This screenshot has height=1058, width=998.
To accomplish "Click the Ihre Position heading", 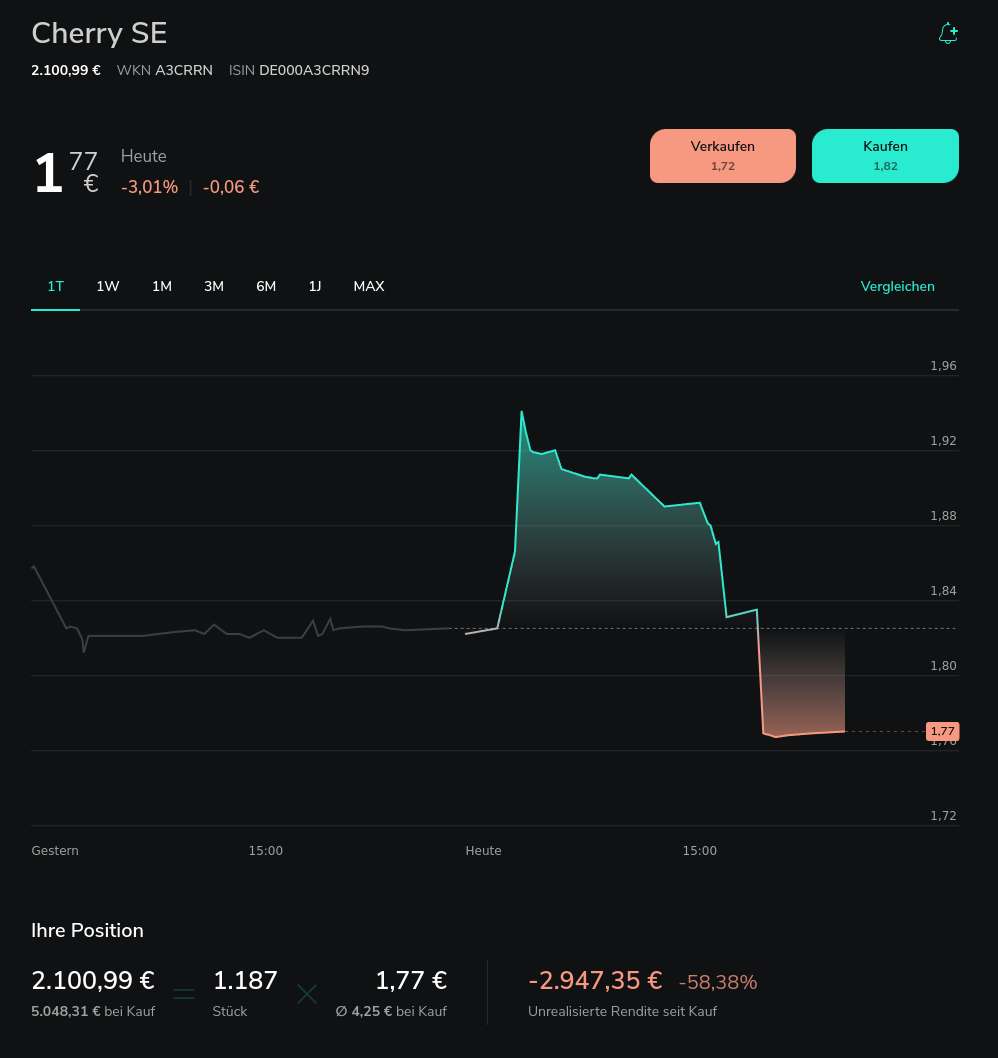I will click(88, 930).
